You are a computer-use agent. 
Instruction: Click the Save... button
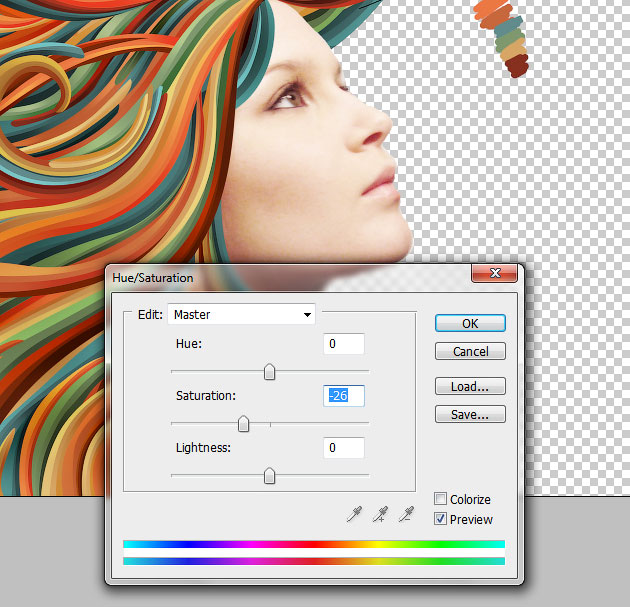(470, 414)
